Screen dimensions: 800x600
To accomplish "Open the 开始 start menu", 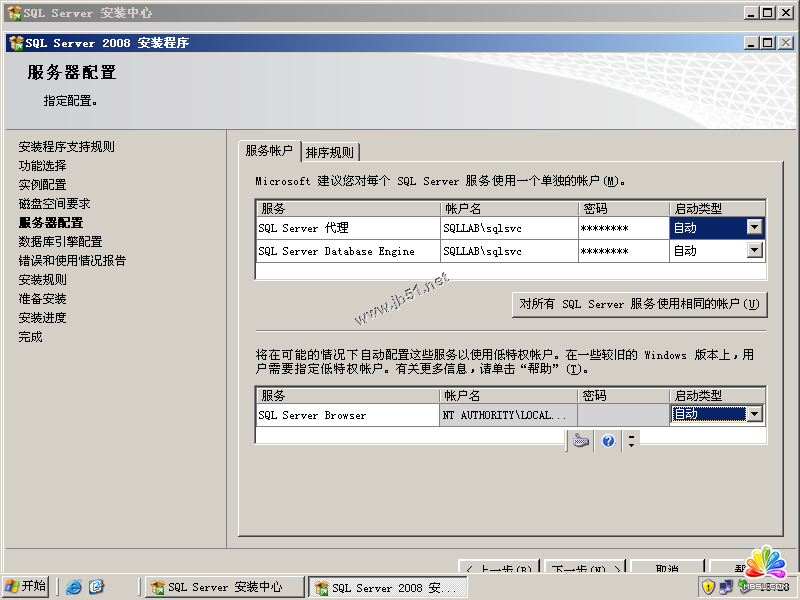I will [26, 587].
